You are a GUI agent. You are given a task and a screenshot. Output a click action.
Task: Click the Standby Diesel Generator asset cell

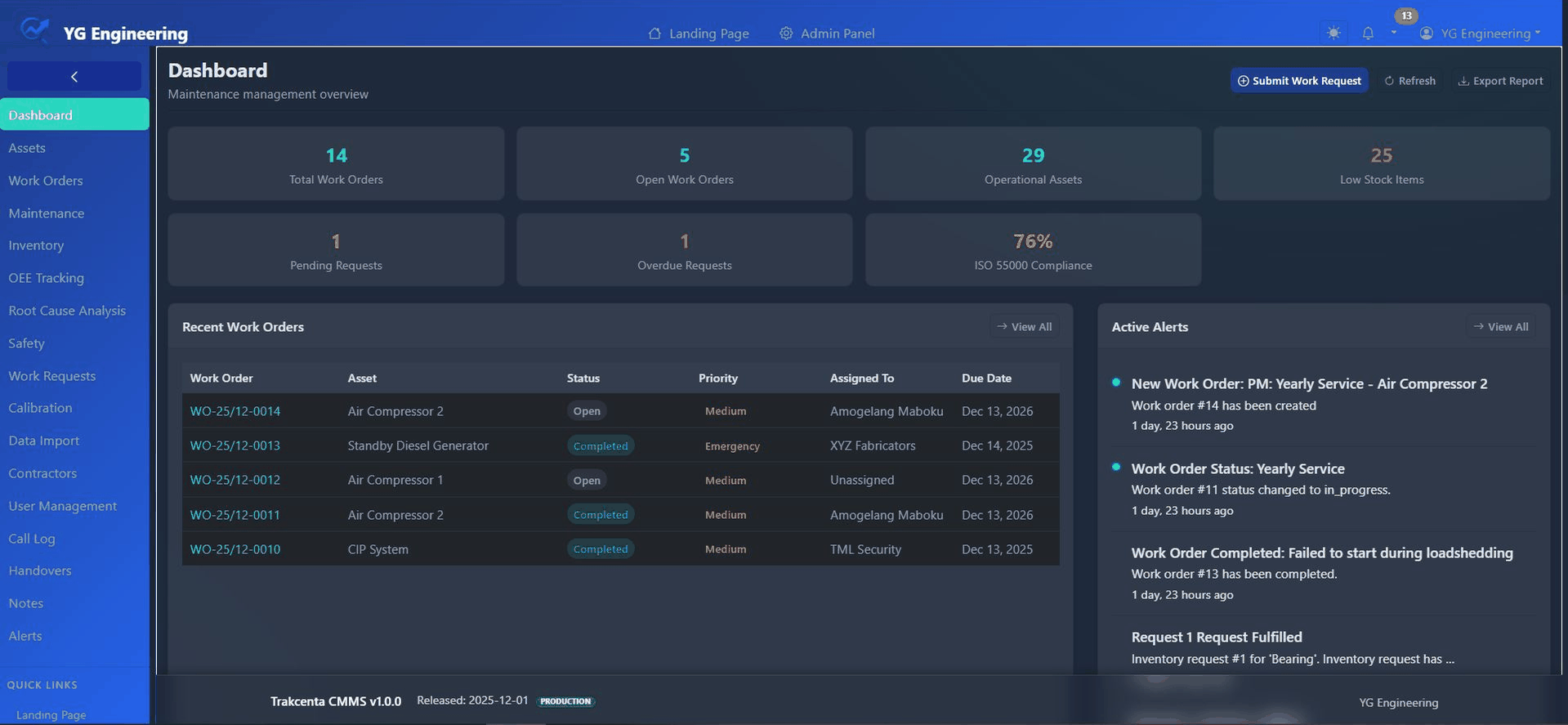click(x=418, y=445)
